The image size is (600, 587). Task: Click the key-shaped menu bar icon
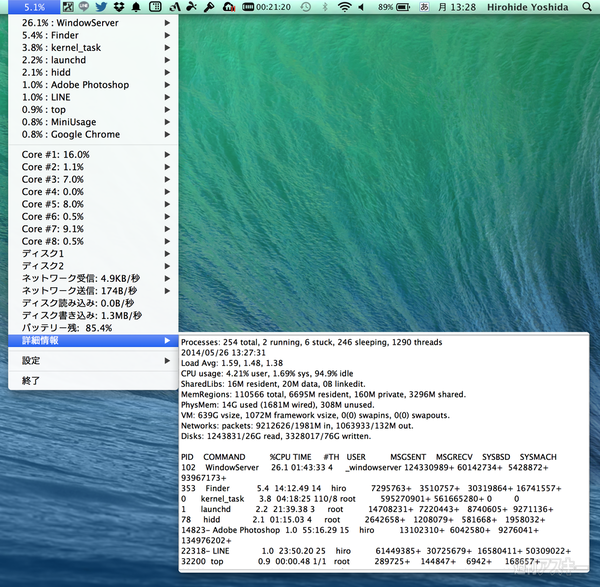pyautogui.click(x=209, y=7)
